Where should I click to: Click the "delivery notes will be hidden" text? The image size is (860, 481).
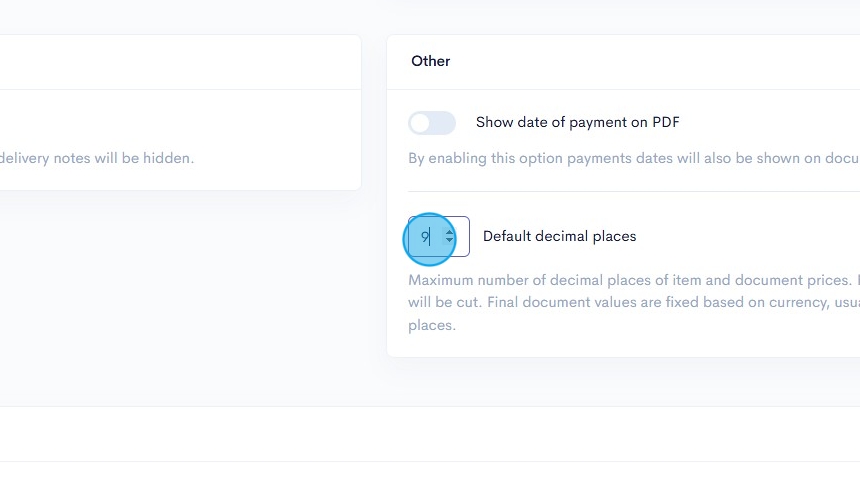click(98, 158)
